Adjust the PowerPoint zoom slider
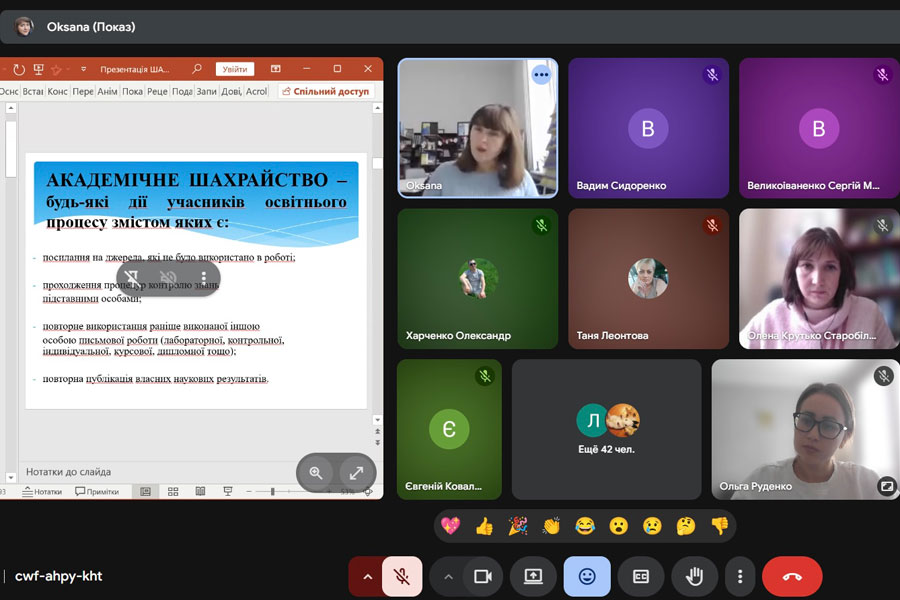This screenshot has width=900, height=600. (x=273, y=492)
